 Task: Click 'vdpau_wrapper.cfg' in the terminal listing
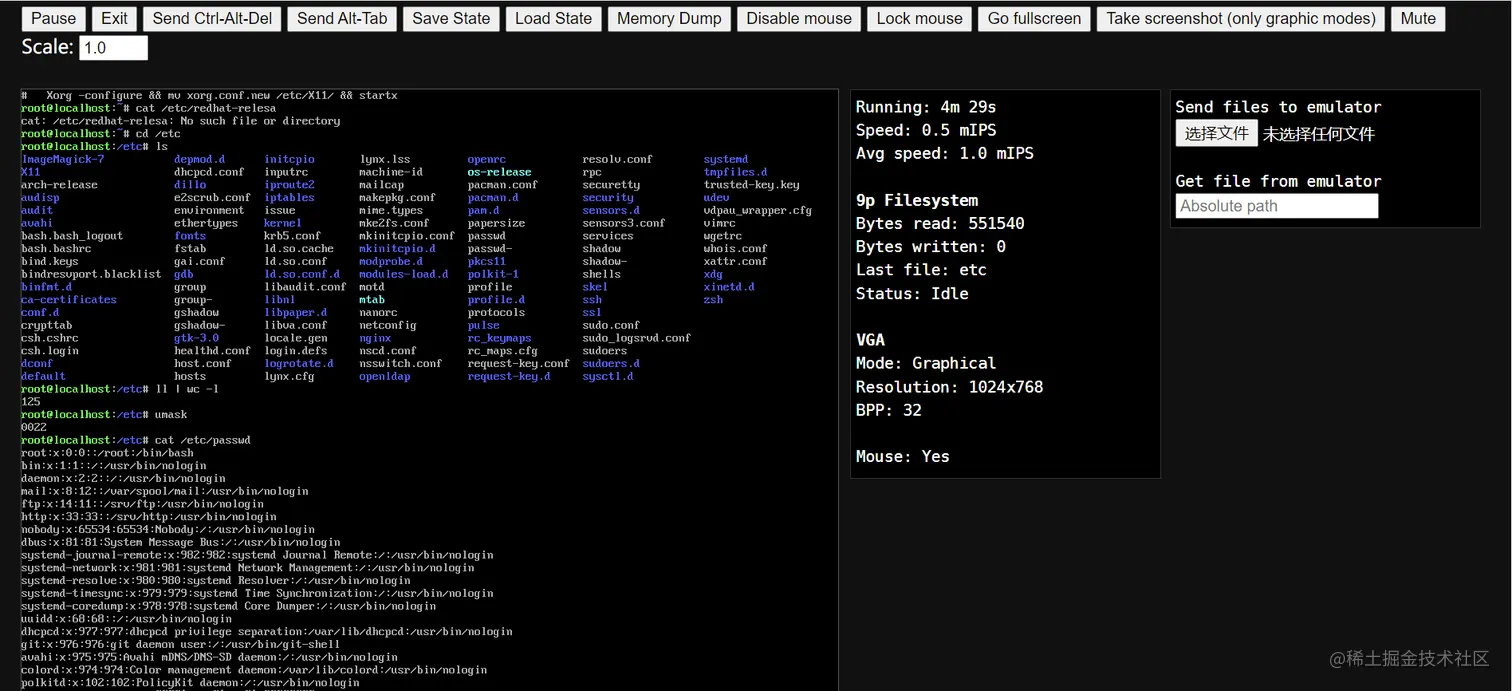point(757,210)
